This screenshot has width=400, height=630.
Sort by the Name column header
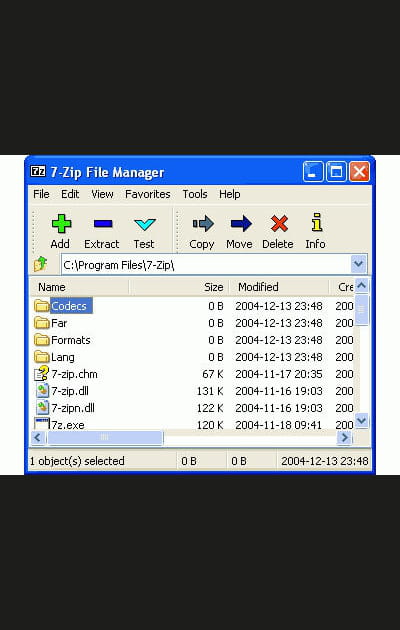pyautogui.click(x=80, y=287)
